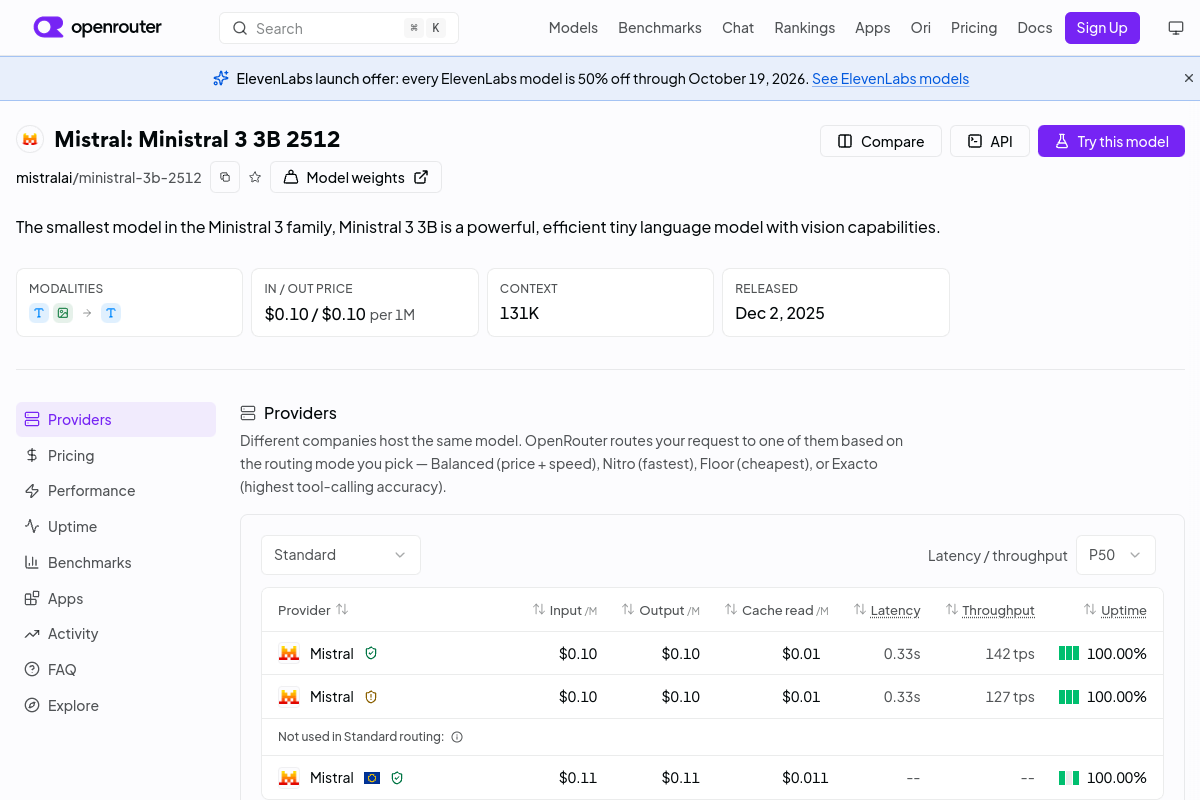The height and width of the screenshot is (800, 1200).
Task: Open the P50 percentile dropdown
Action: pos(1116,555)
